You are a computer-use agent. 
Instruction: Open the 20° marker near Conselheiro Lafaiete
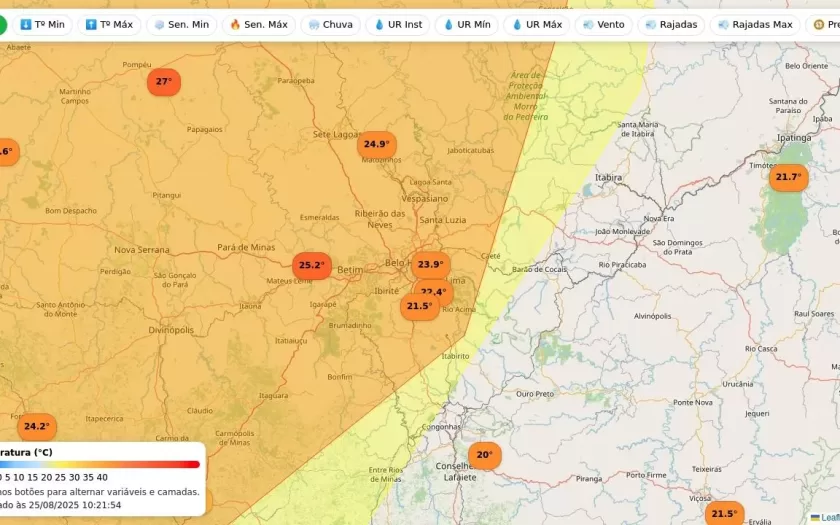coord(484,455)
